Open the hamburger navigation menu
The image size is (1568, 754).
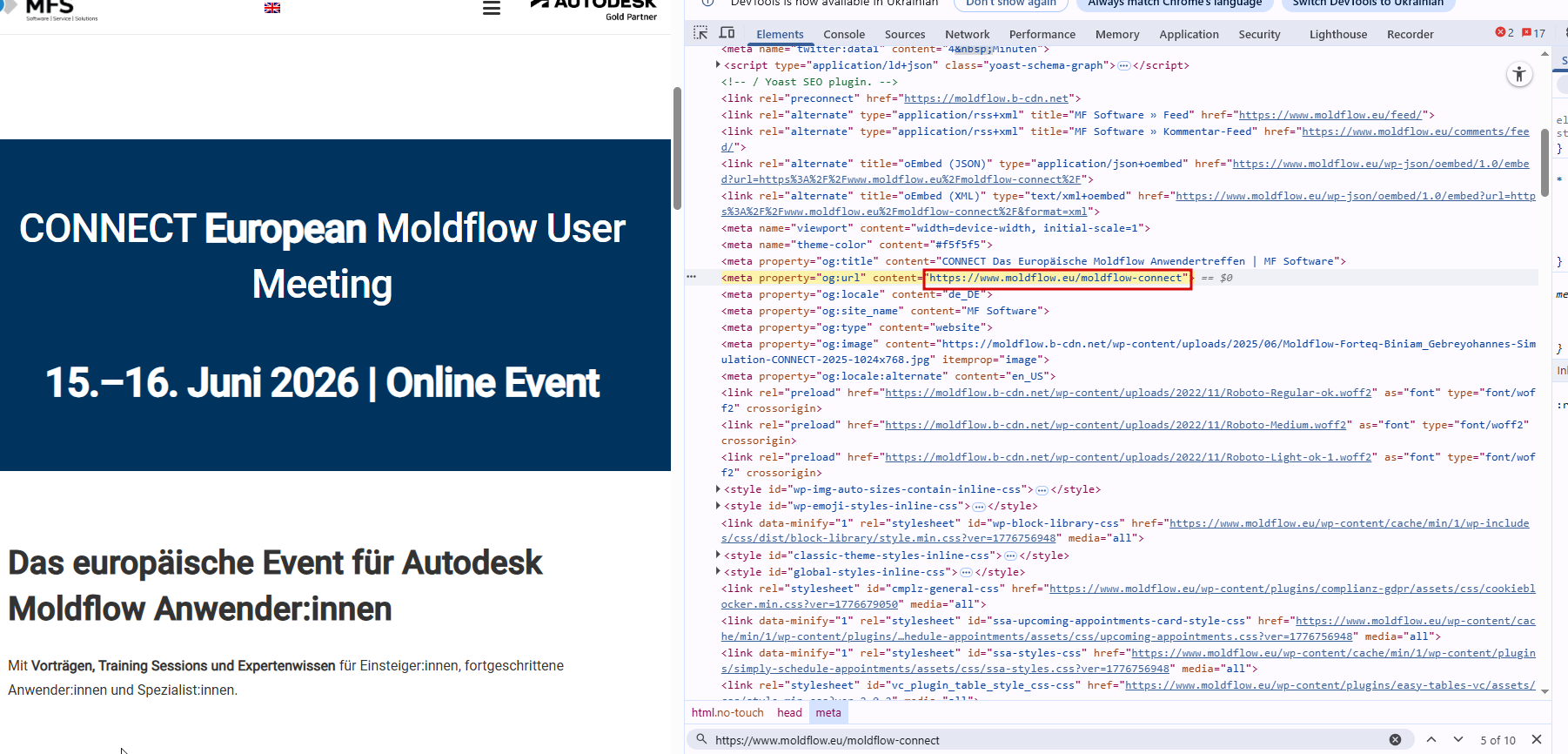pos(492,8)
